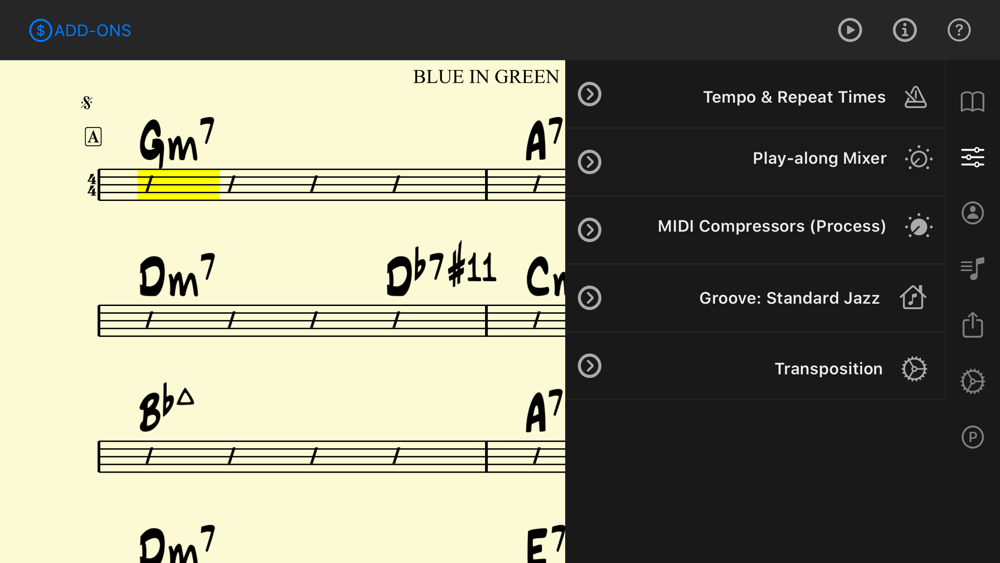Open the ADD-ONS store

click(80, 30)
